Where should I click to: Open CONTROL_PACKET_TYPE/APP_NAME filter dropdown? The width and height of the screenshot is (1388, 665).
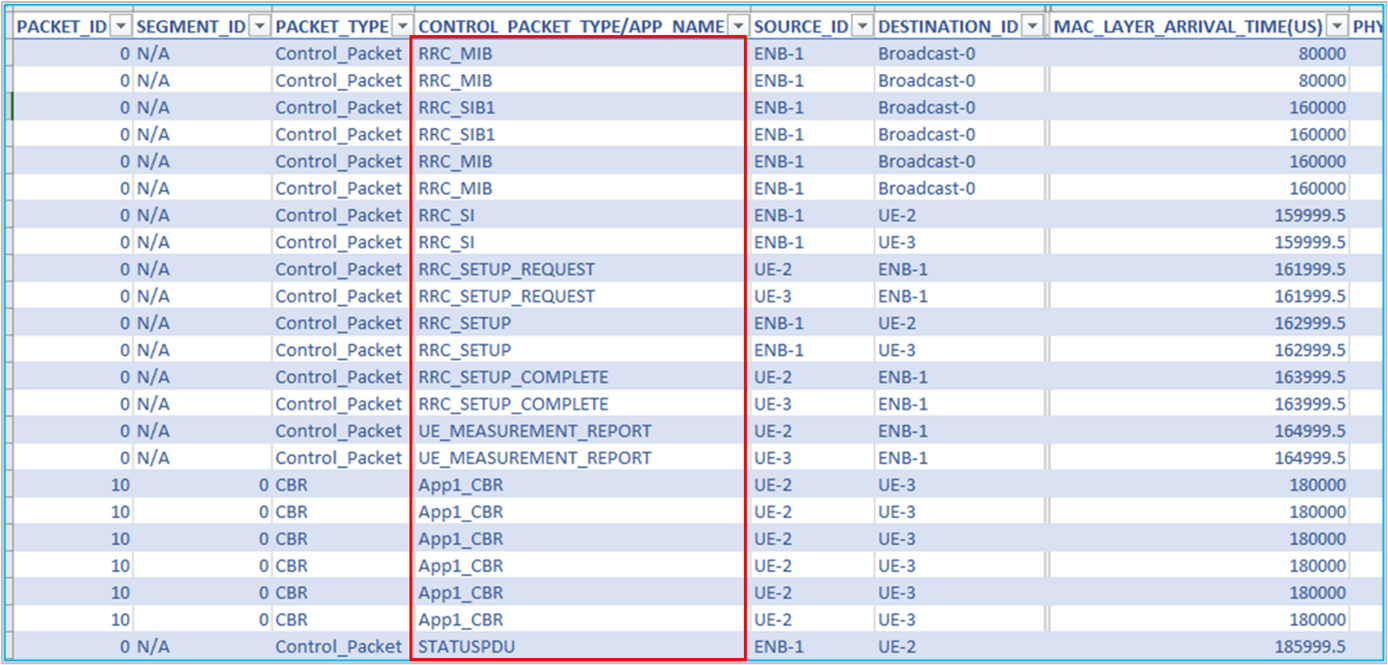point(738,26)
